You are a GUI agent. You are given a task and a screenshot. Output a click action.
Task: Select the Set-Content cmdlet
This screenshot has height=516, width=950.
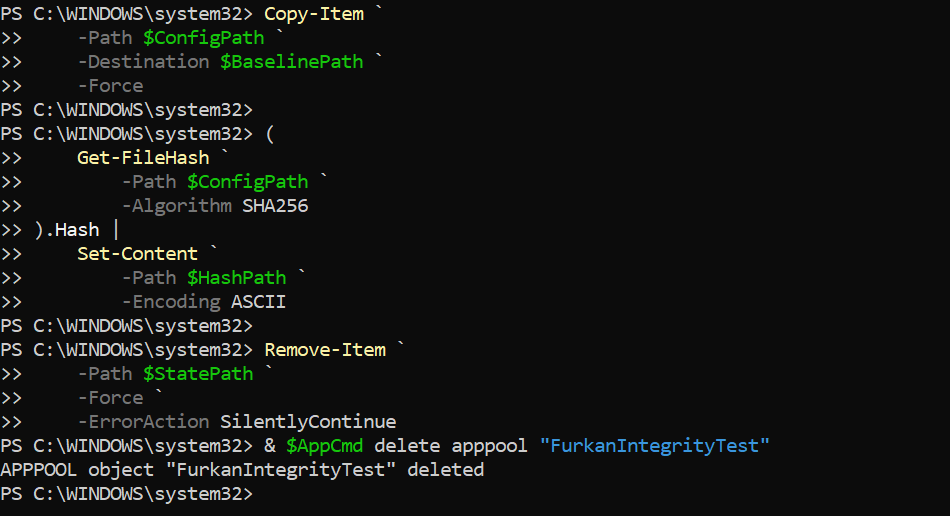coord(138,254)
